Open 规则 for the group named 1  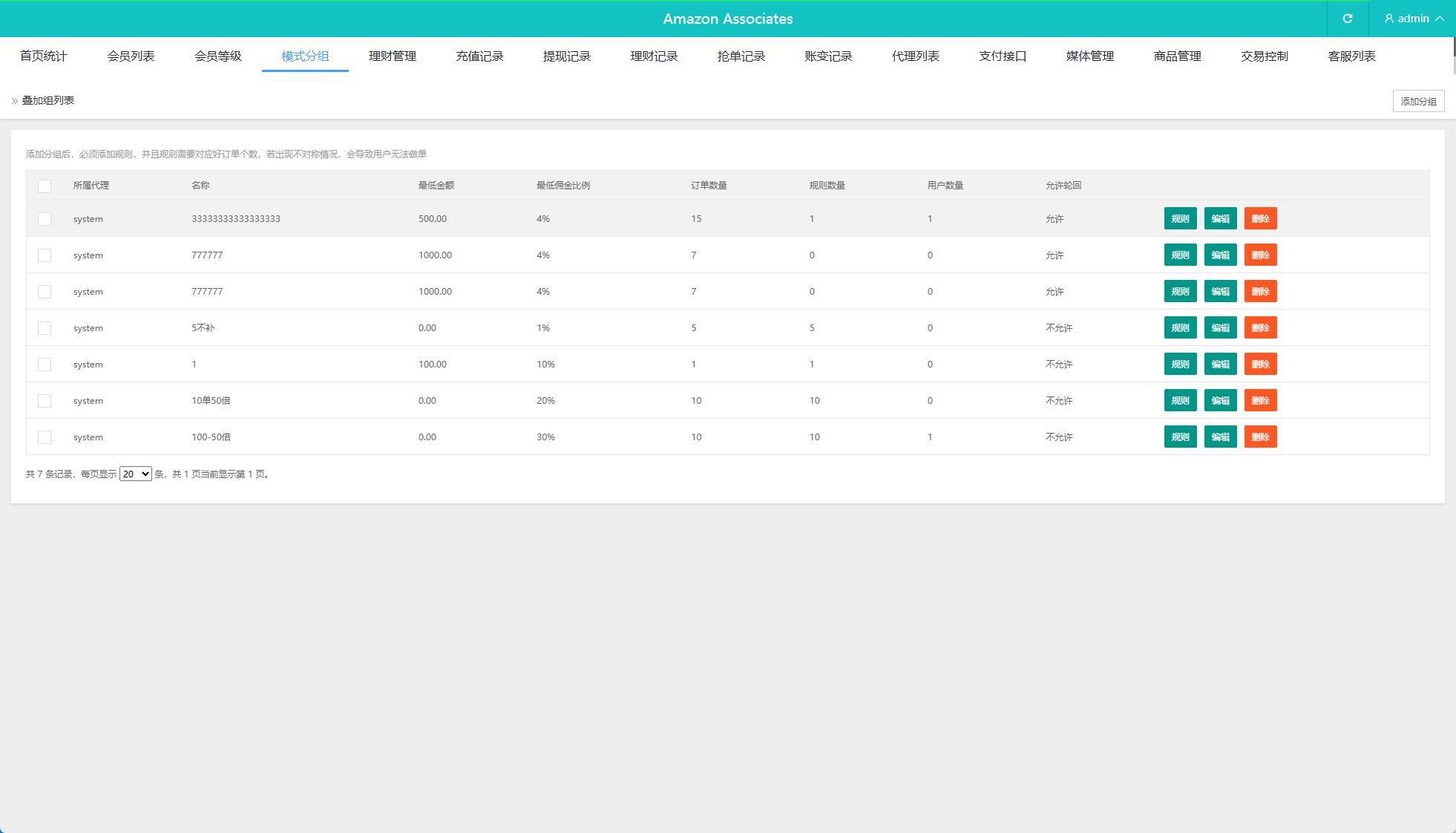tap(1180, 365)
